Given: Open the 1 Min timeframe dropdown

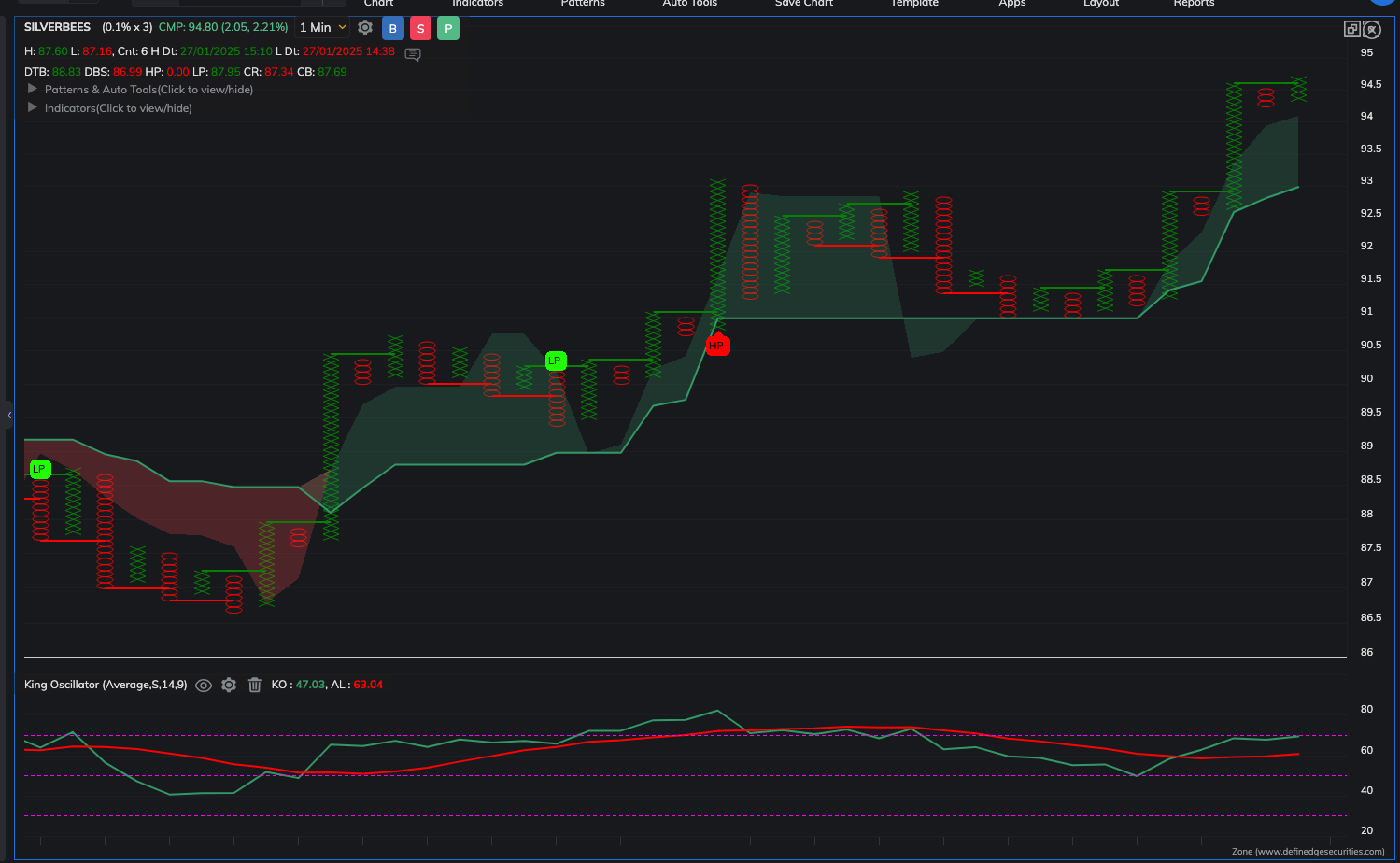Looking at the screenshot, I should click(x=322, y=28).
